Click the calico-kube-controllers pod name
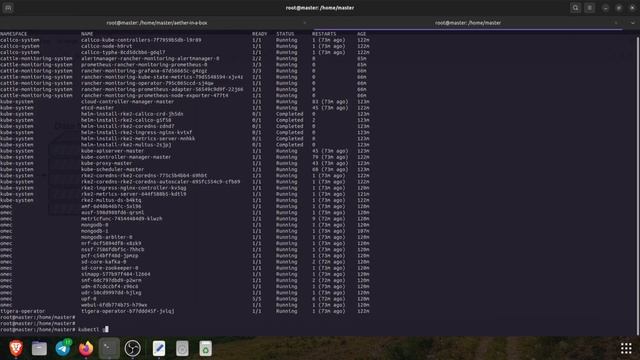This screenshot has height=360, width=640. [141, 40]
